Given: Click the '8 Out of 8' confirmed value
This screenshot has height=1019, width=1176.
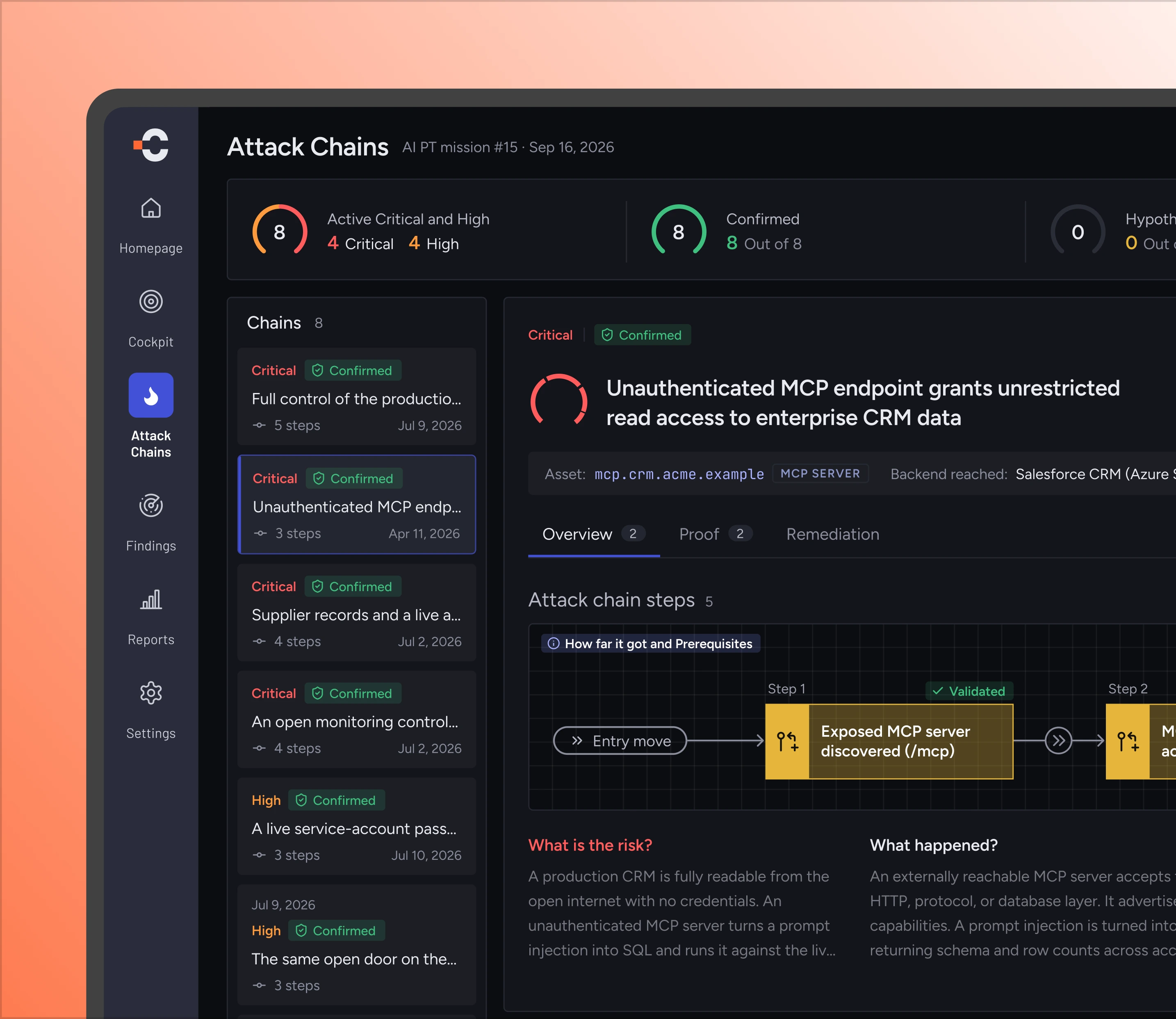Looking at the screenshot, I should (764, 243).
